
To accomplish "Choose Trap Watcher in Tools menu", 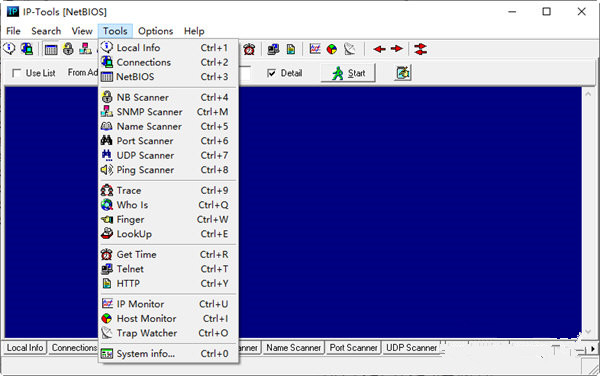I will pos(168,333).
